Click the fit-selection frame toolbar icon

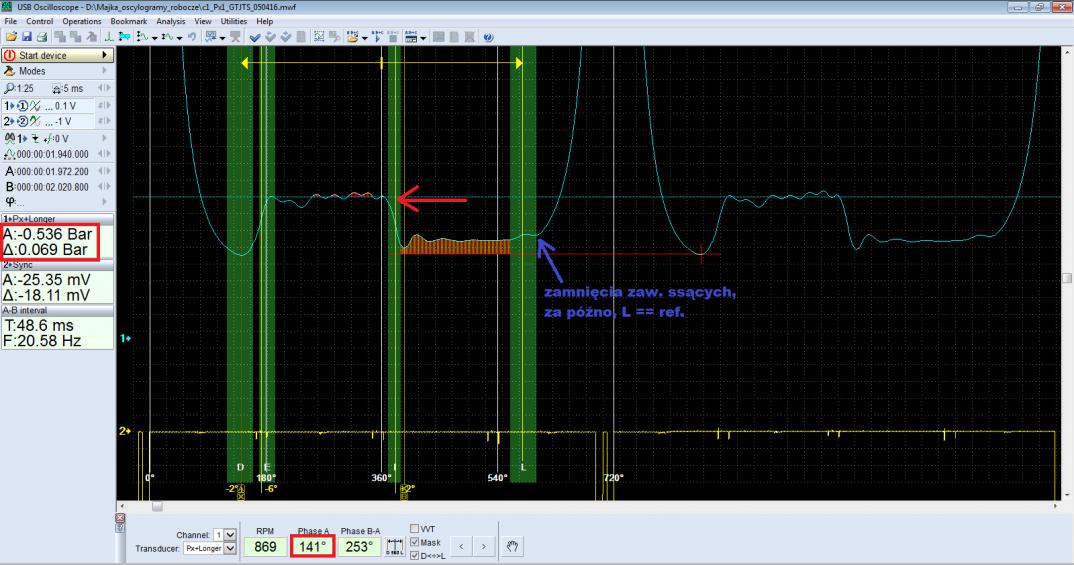(319, 37)
